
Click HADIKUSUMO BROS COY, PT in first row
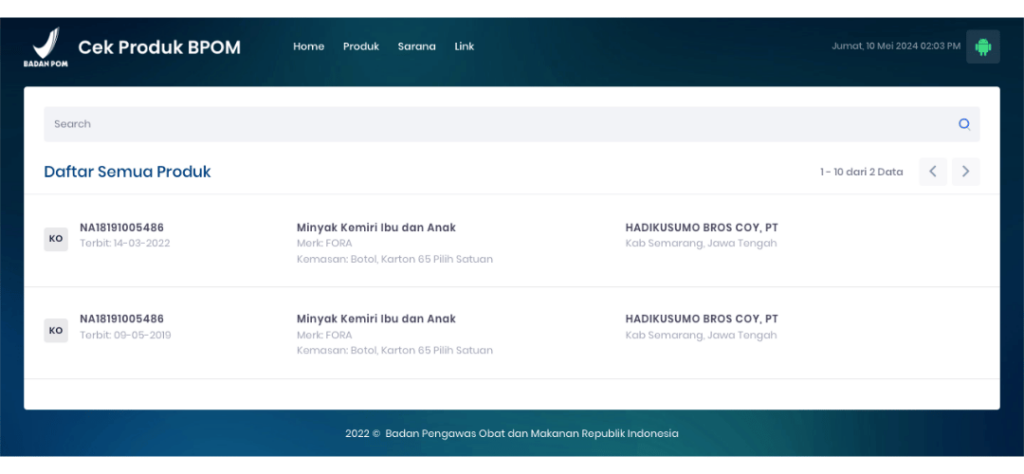tap(701, 228)
